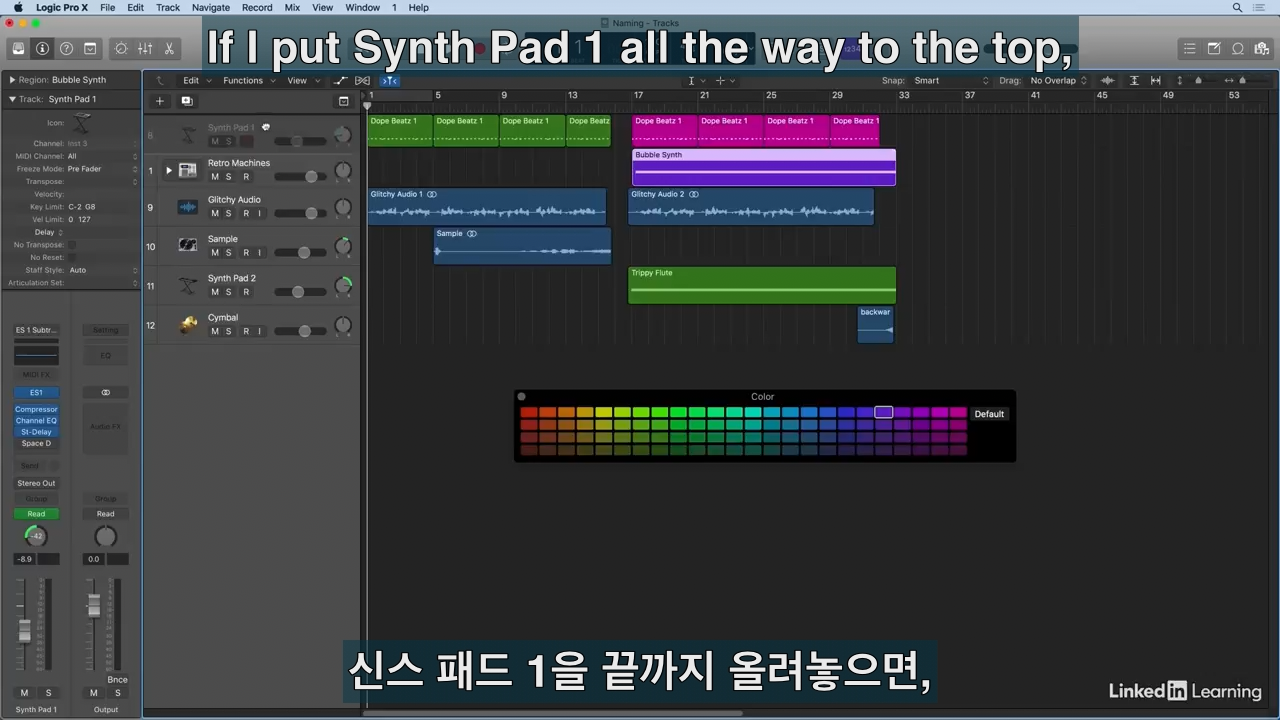Toggle the Show Automation icon
Screen dimensions: 1280x720
[x=340, y=80]
